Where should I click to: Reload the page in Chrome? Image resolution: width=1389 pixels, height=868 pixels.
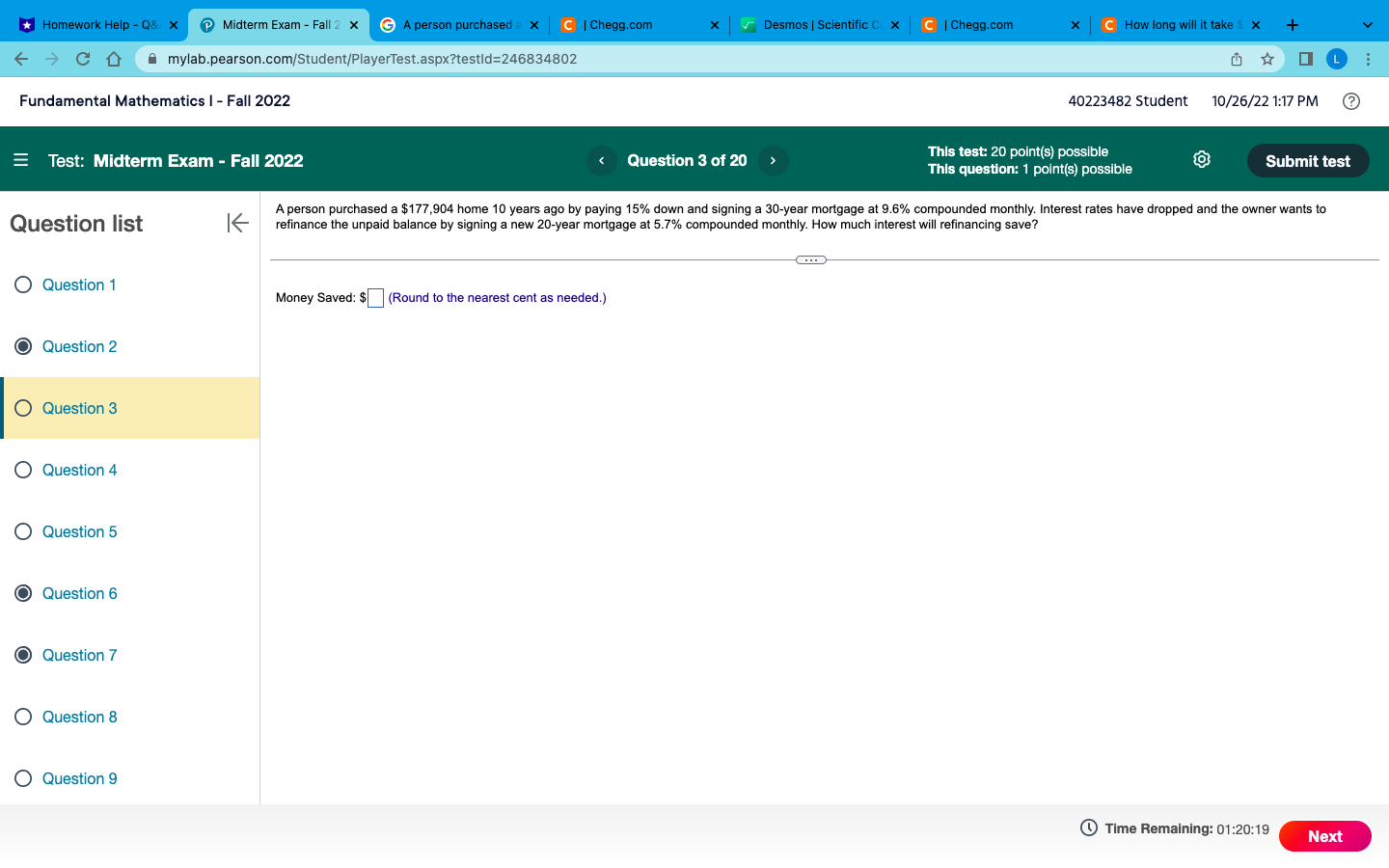(83, 59)
